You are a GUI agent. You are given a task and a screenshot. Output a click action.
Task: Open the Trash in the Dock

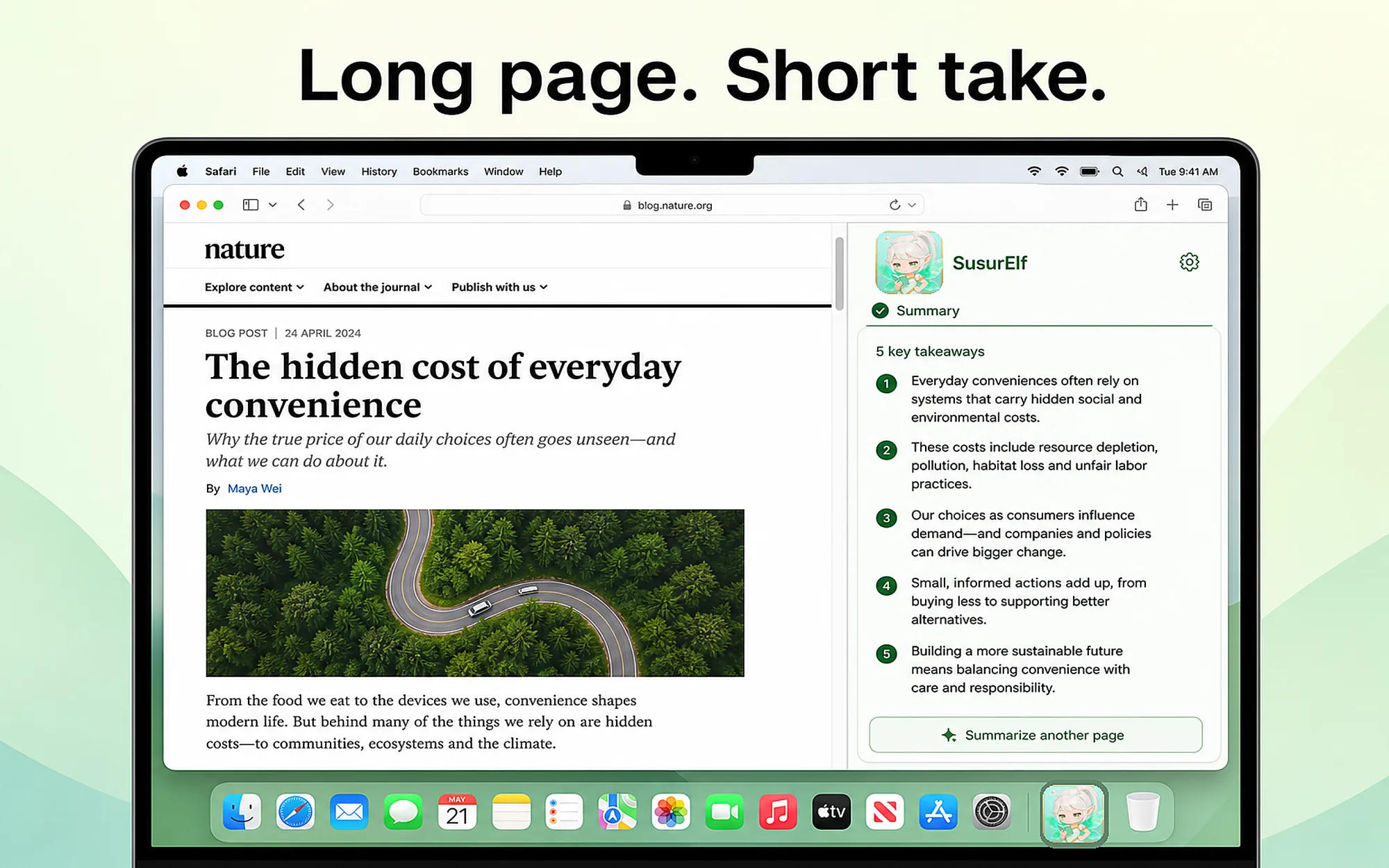coord(1142,812)
